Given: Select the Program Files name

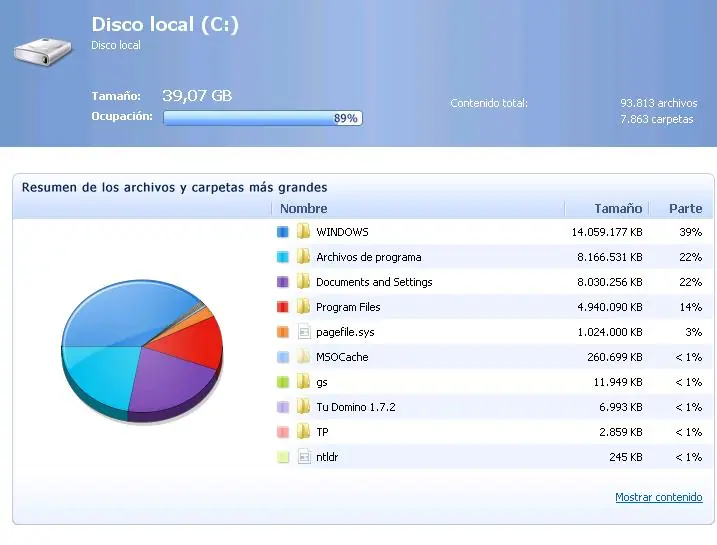Looking at the screenshot, I should pyautogui.click(x=348, y=307).
